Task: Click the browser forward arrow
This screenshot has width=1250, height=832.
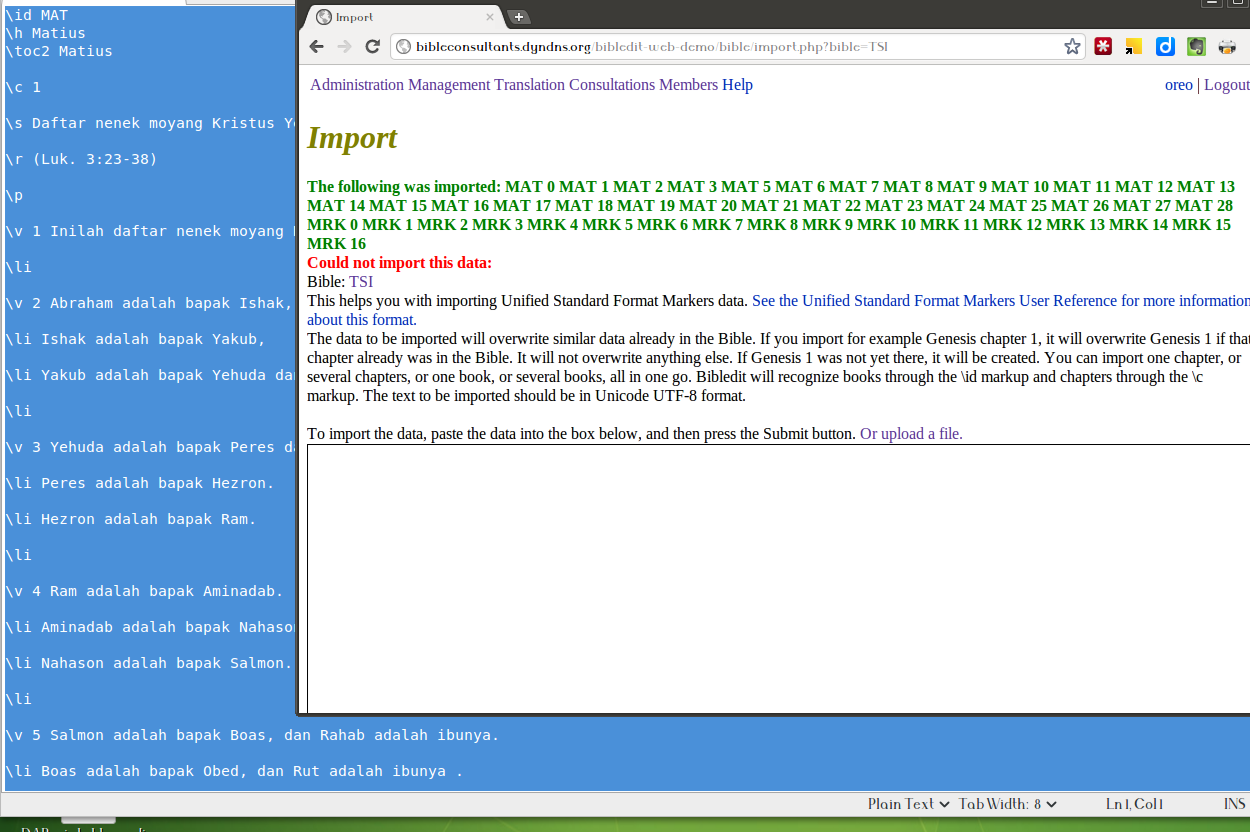Action: coord(345,47)
